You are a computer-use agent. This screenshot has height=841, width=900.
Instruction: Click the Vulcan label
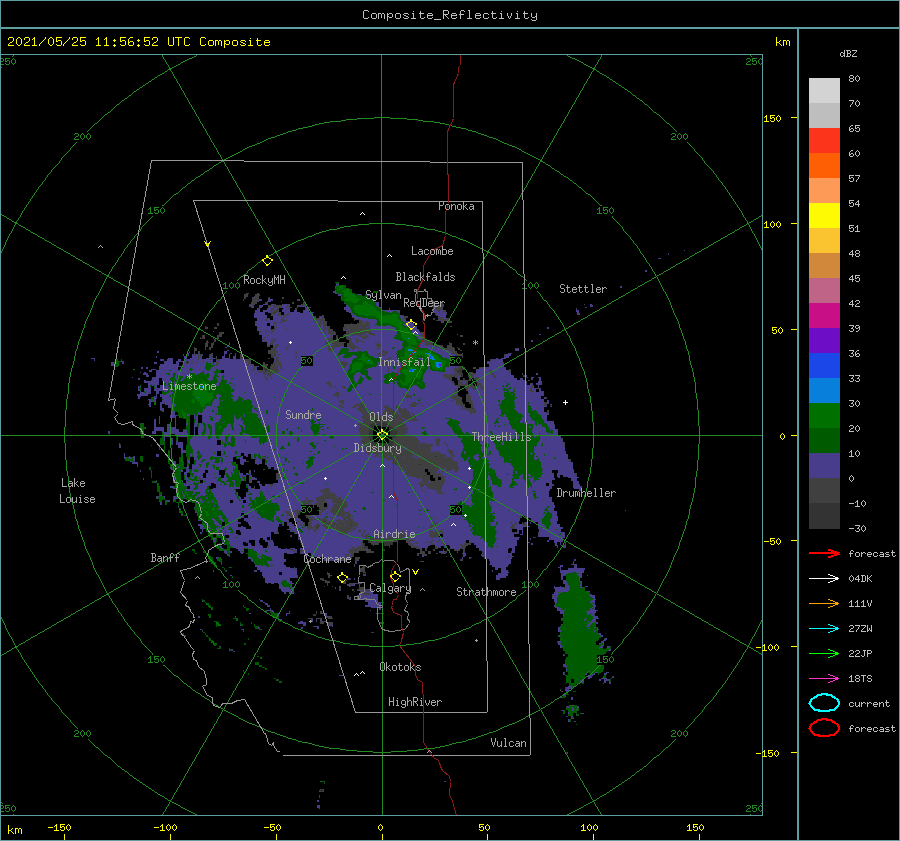pos(508,743)
